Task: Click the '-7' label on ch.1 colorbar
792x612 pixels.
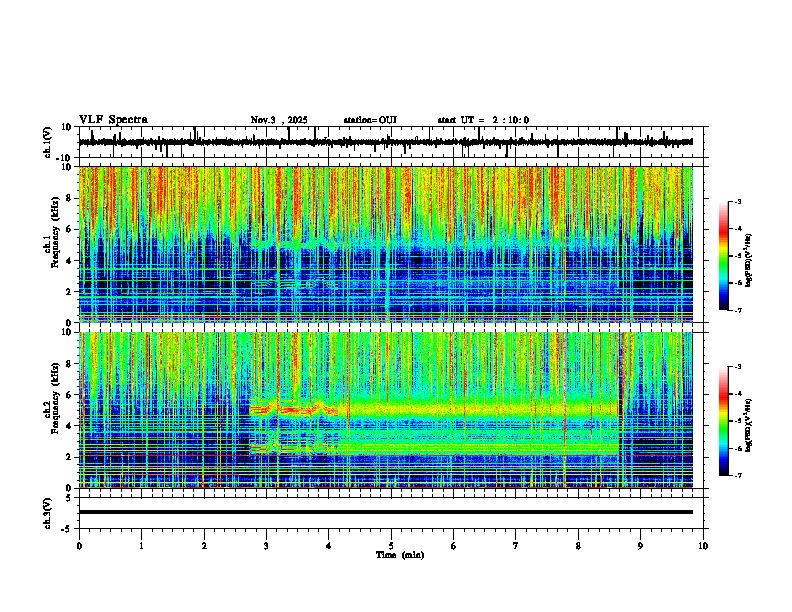Action: 738,310
